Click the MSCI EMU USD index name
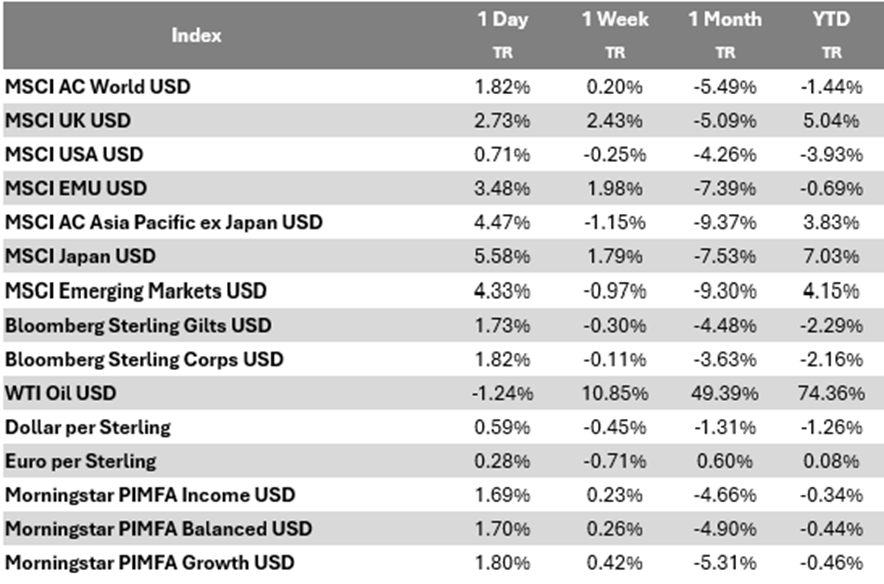Image resolution: width=884 pixels, height=584 pixels. coord(76,189)
